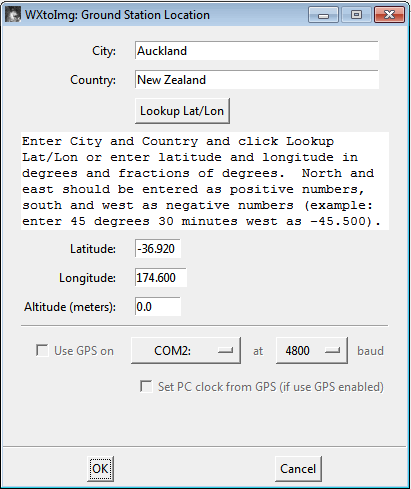Screen dimensions: 411x489
Task: Click the 'Altitude (meters):' label
Action: pyautogui.click(x=70, y=307)
